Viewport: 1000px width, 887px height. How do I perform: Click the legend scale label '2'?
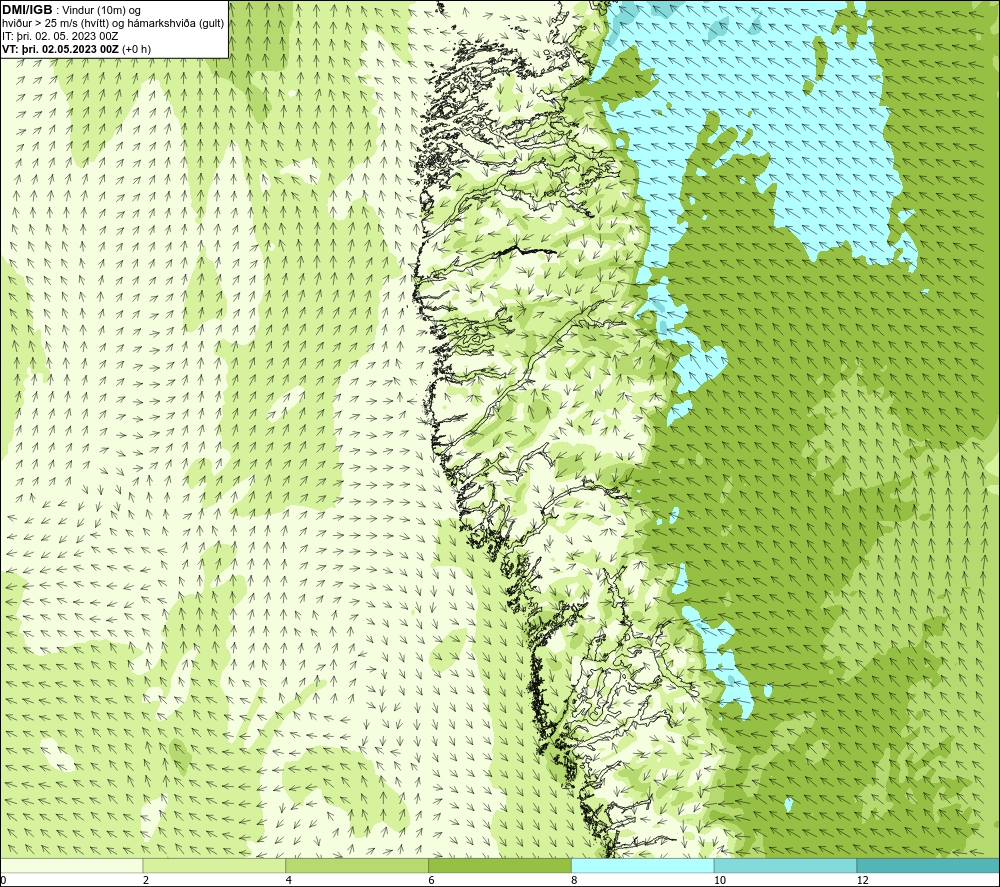click(146, 880)
